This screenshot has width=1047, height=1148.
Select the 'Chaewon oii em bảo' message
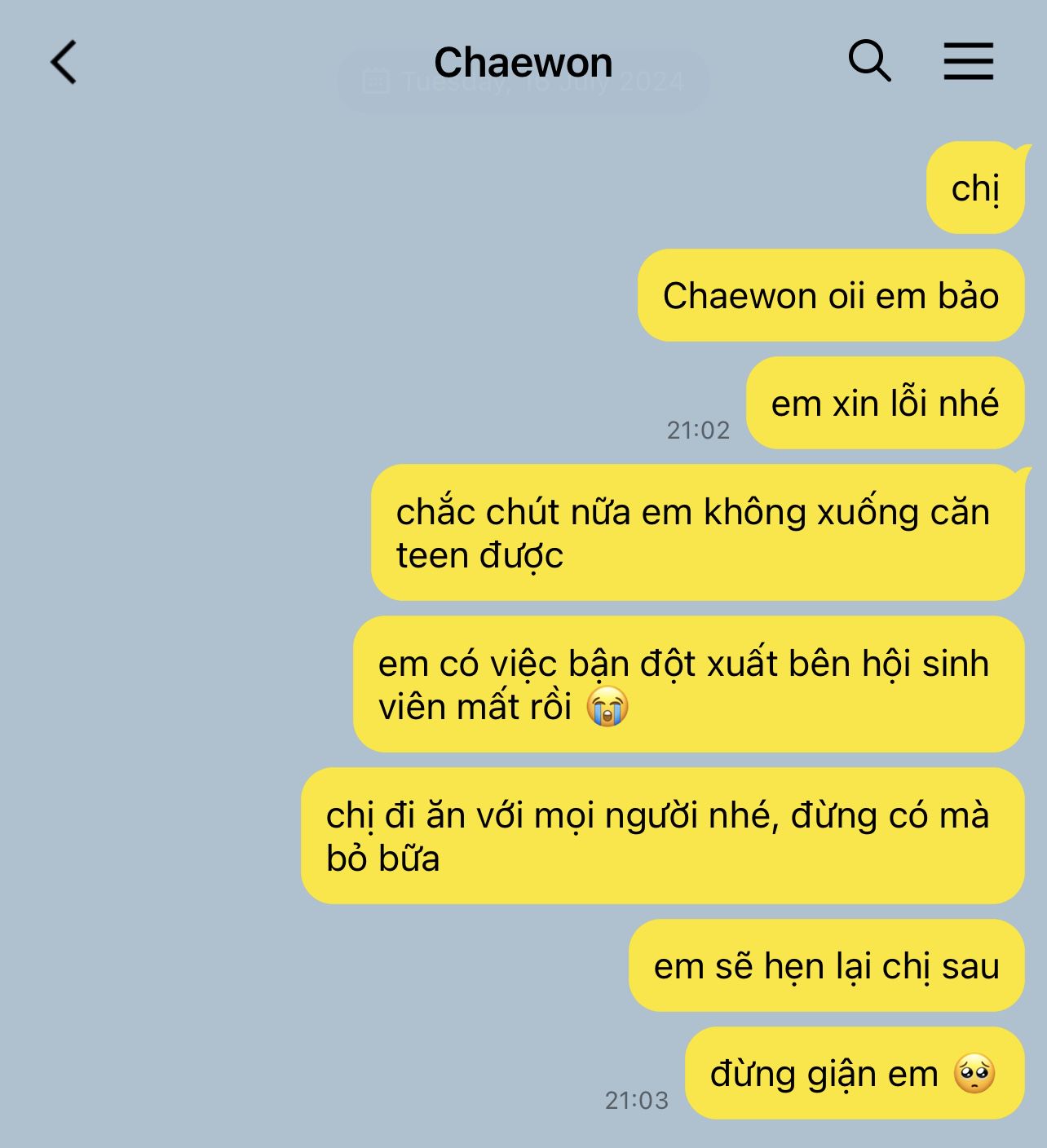(831, 295)
